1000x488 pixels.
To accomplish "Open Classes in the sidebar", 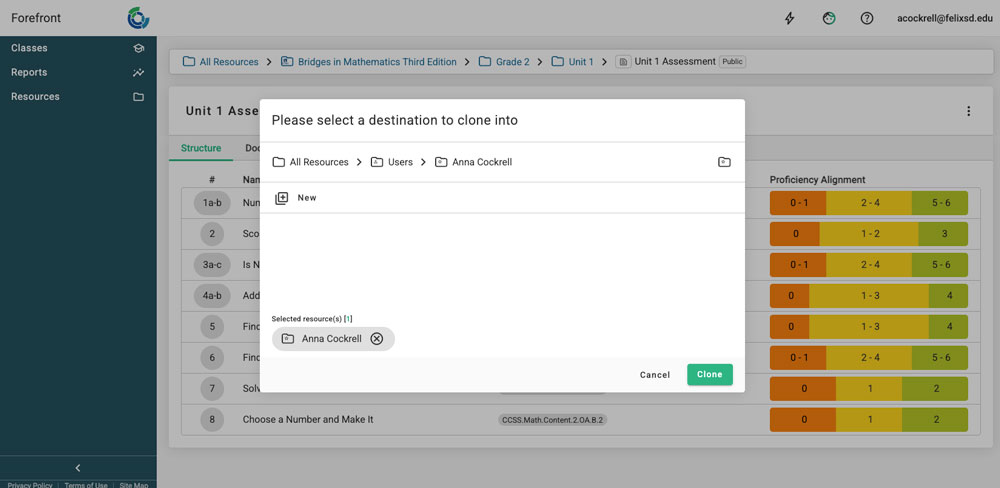I will 30,48.
